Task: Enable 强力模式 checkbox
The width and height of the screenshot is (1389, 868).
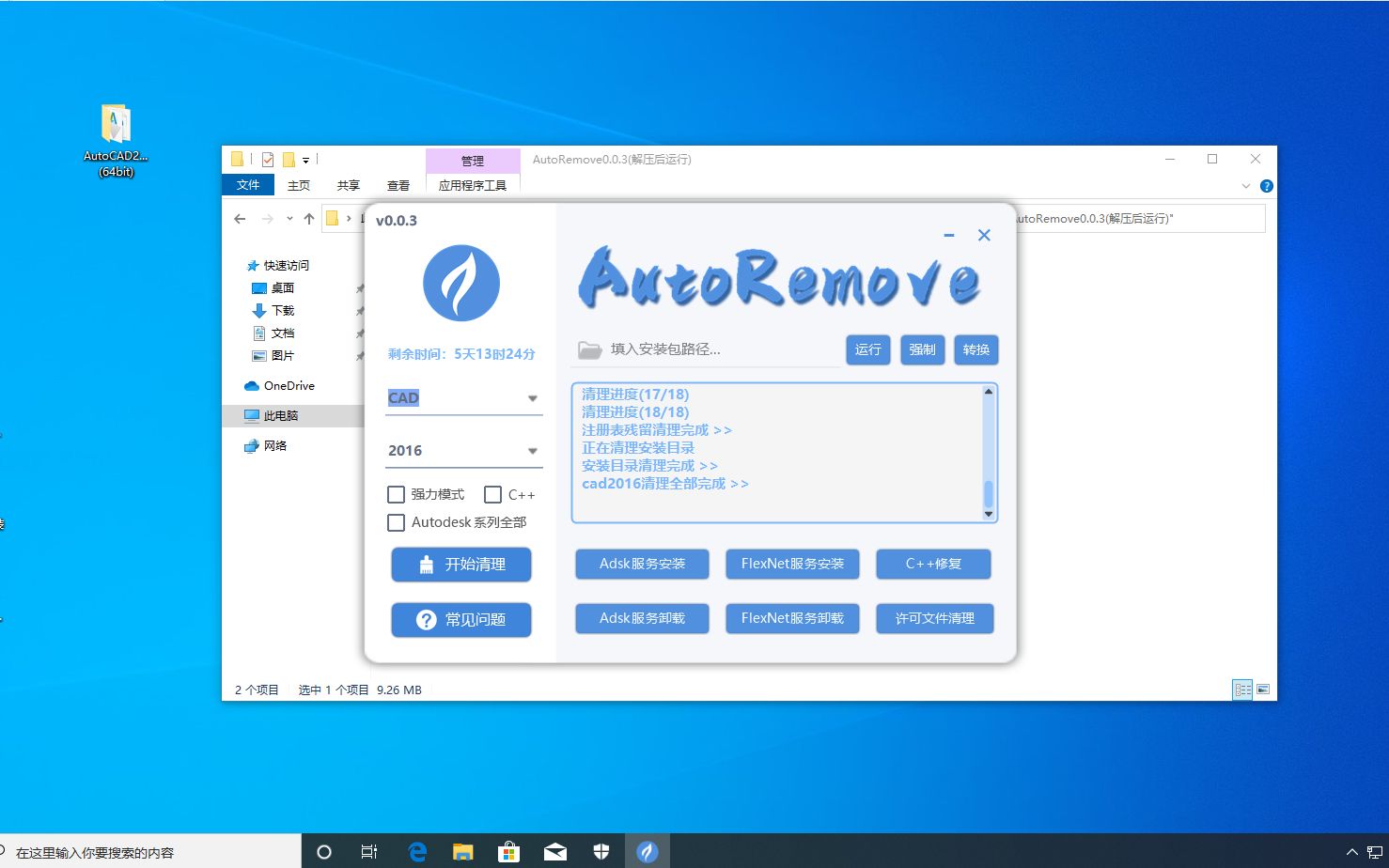Action: click(x=396, y=494)
